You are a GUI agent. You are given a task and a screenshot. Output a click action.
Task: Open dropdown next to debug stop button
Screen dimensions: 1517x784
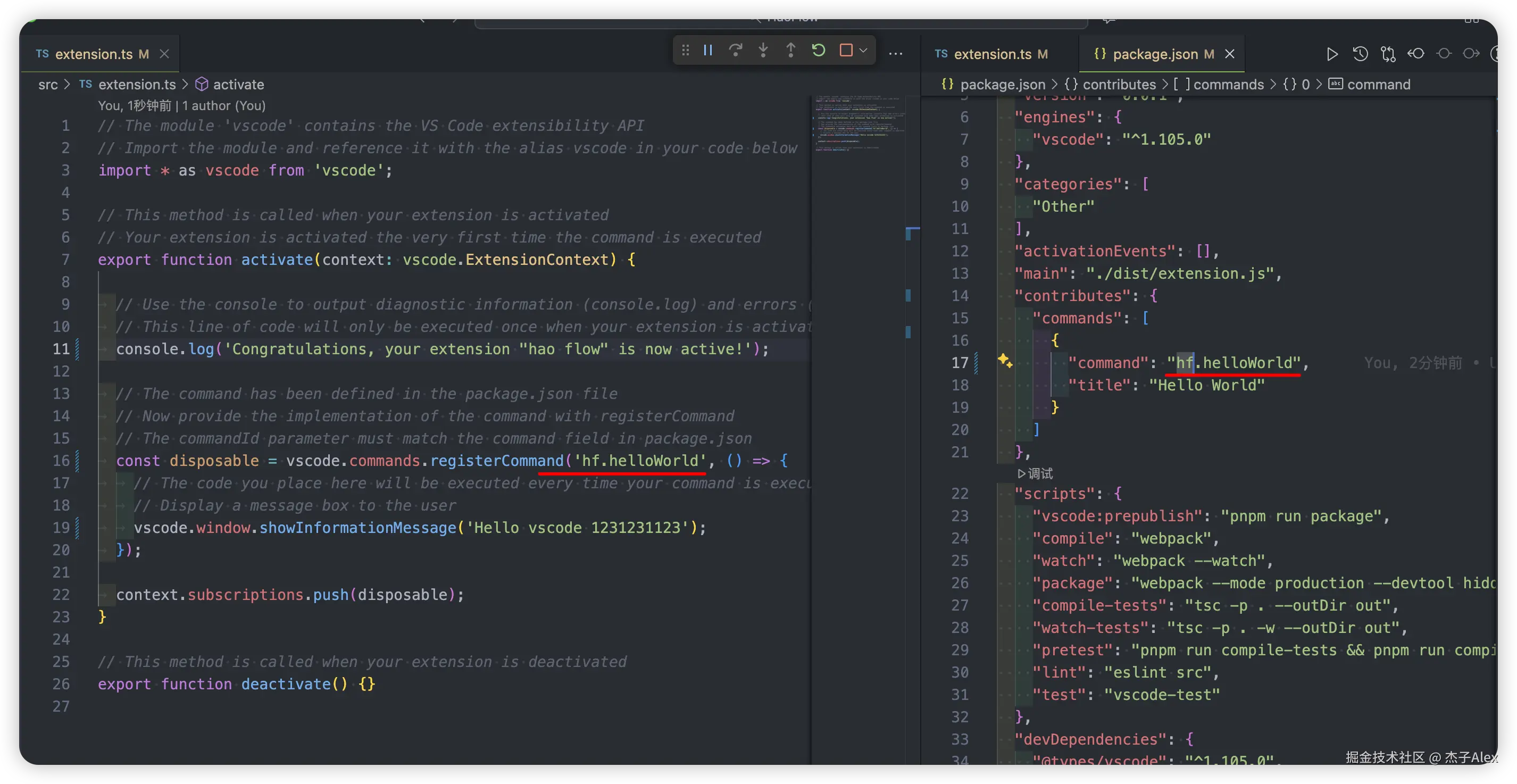tap(863, 51)
